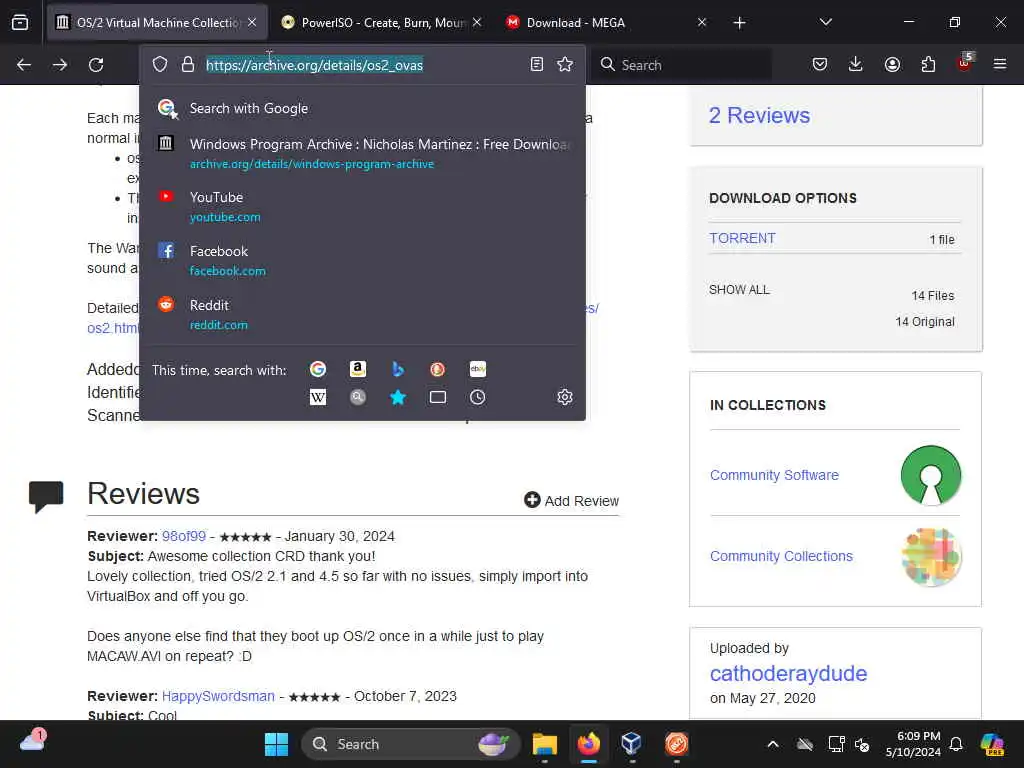1024x768 pixels.
Task: Search bookmarks via the blue star icon
Action: pos(398,397)
